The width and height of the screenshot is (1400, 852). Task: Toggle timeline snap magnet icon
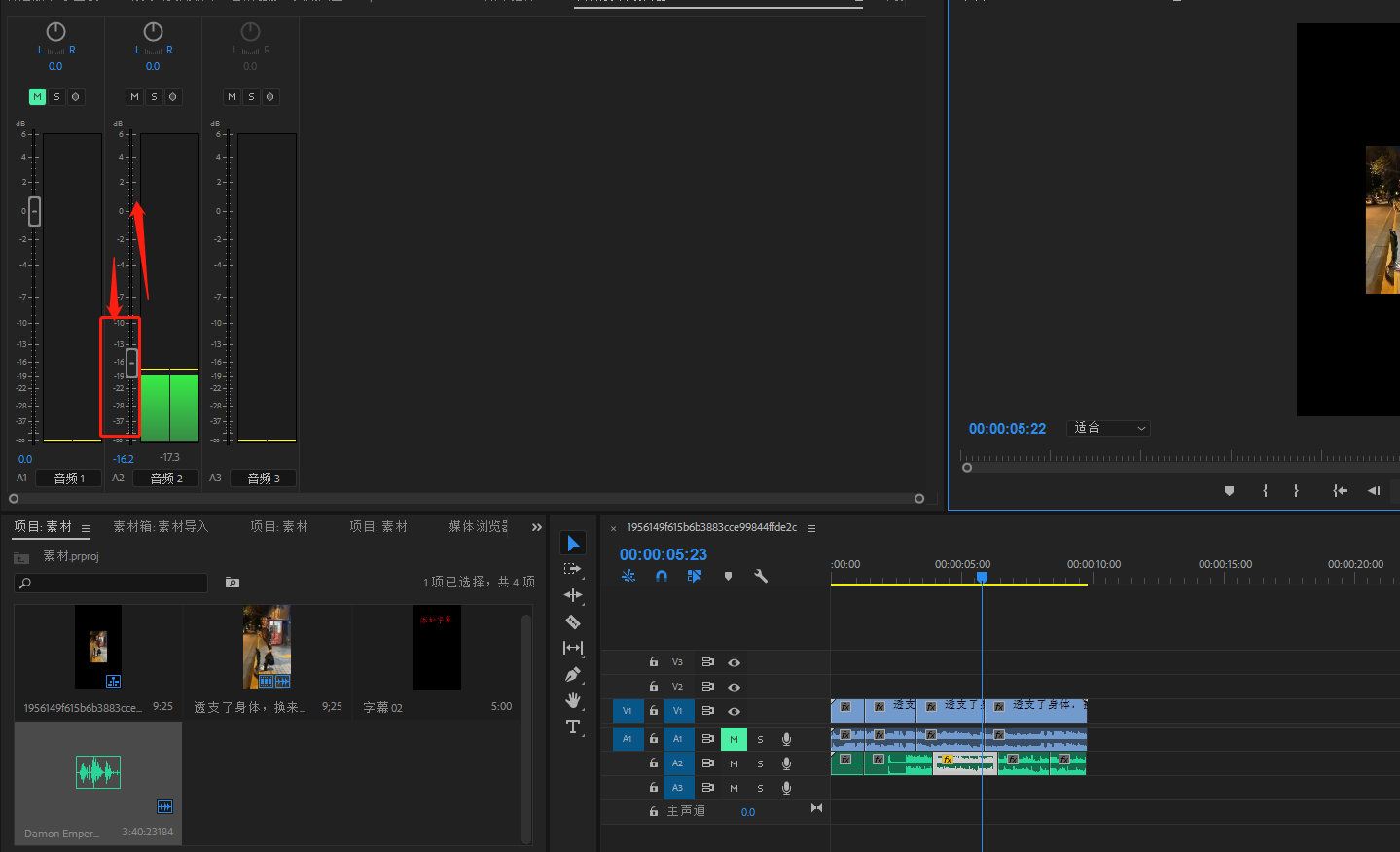(x=662, y=576)
